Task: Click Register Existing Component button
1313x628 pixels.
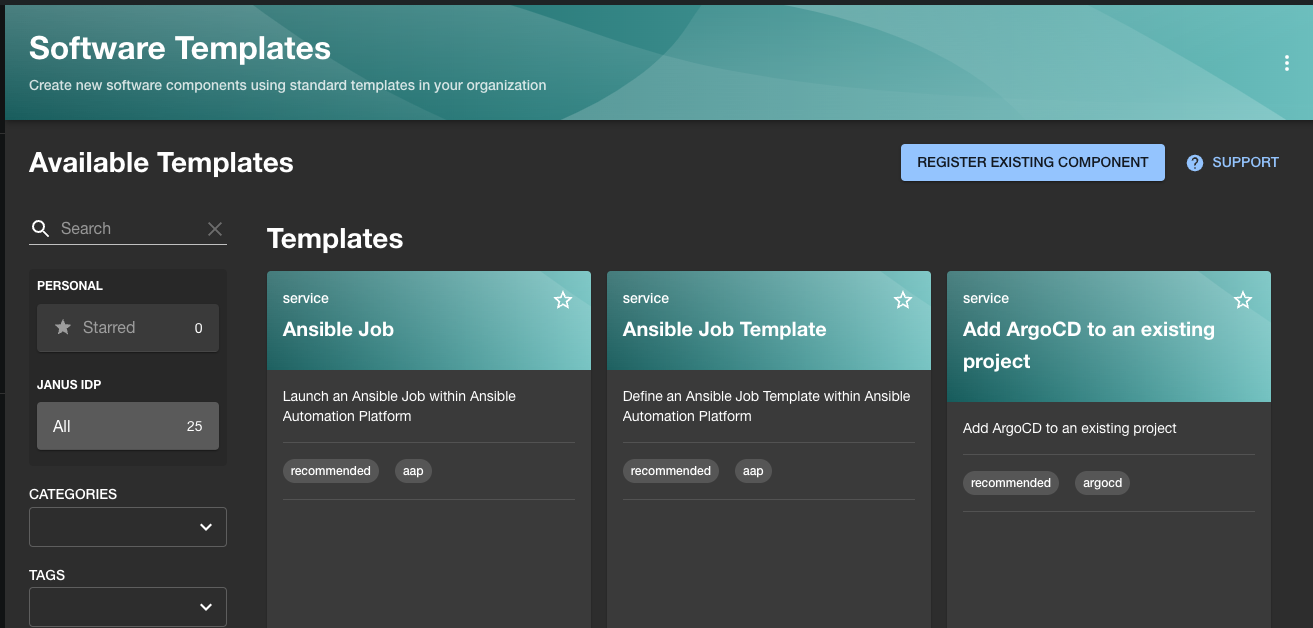Action: [x=1033, y=162]
